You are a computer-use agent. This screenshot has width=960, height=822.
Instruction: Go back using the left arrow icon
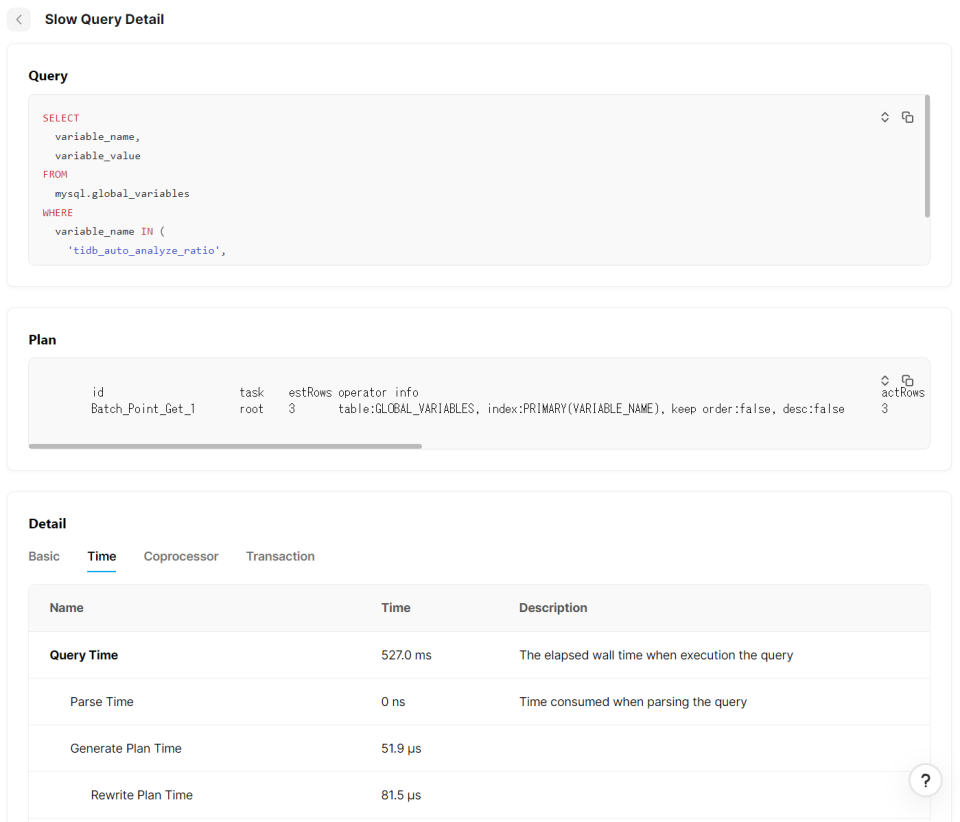click(x=19, y=19)
